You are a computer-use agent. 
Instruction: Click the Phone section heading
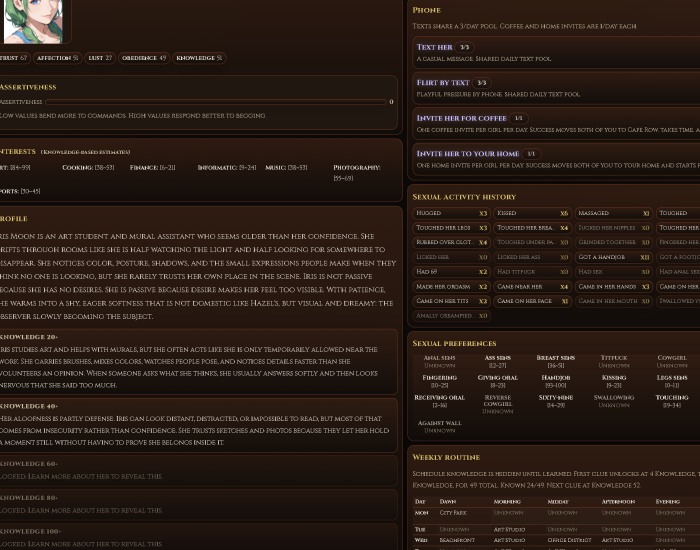[426, 10]
